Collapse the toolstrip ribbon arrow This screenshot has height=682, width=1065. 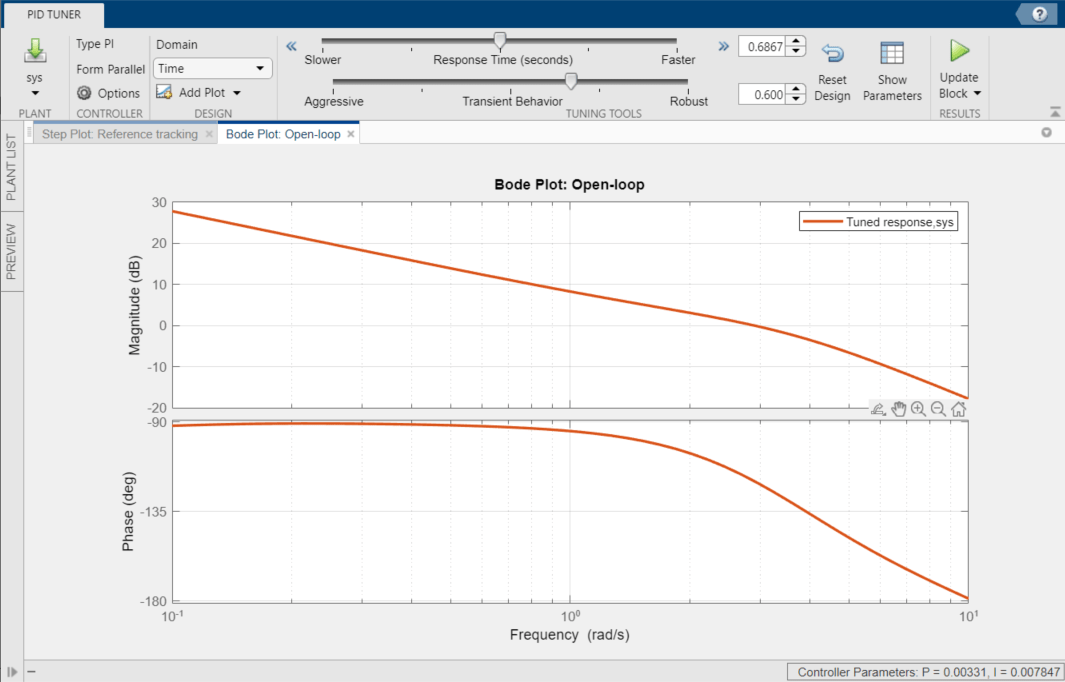pyautogui.click(x=1054, y=112)
